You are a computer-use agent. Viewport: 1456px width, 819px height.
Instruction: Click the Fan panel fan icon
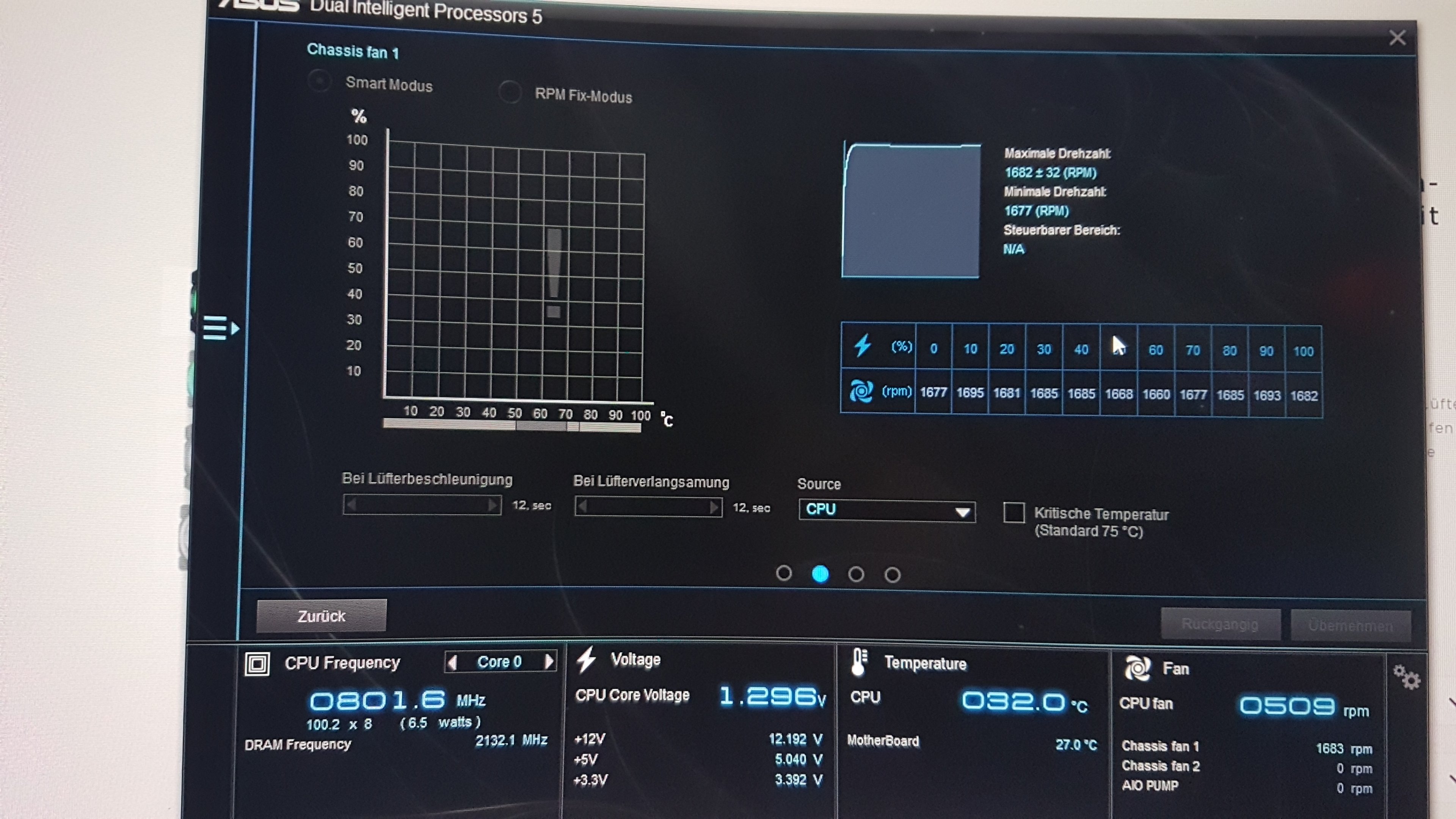(x=1137, y=668)
